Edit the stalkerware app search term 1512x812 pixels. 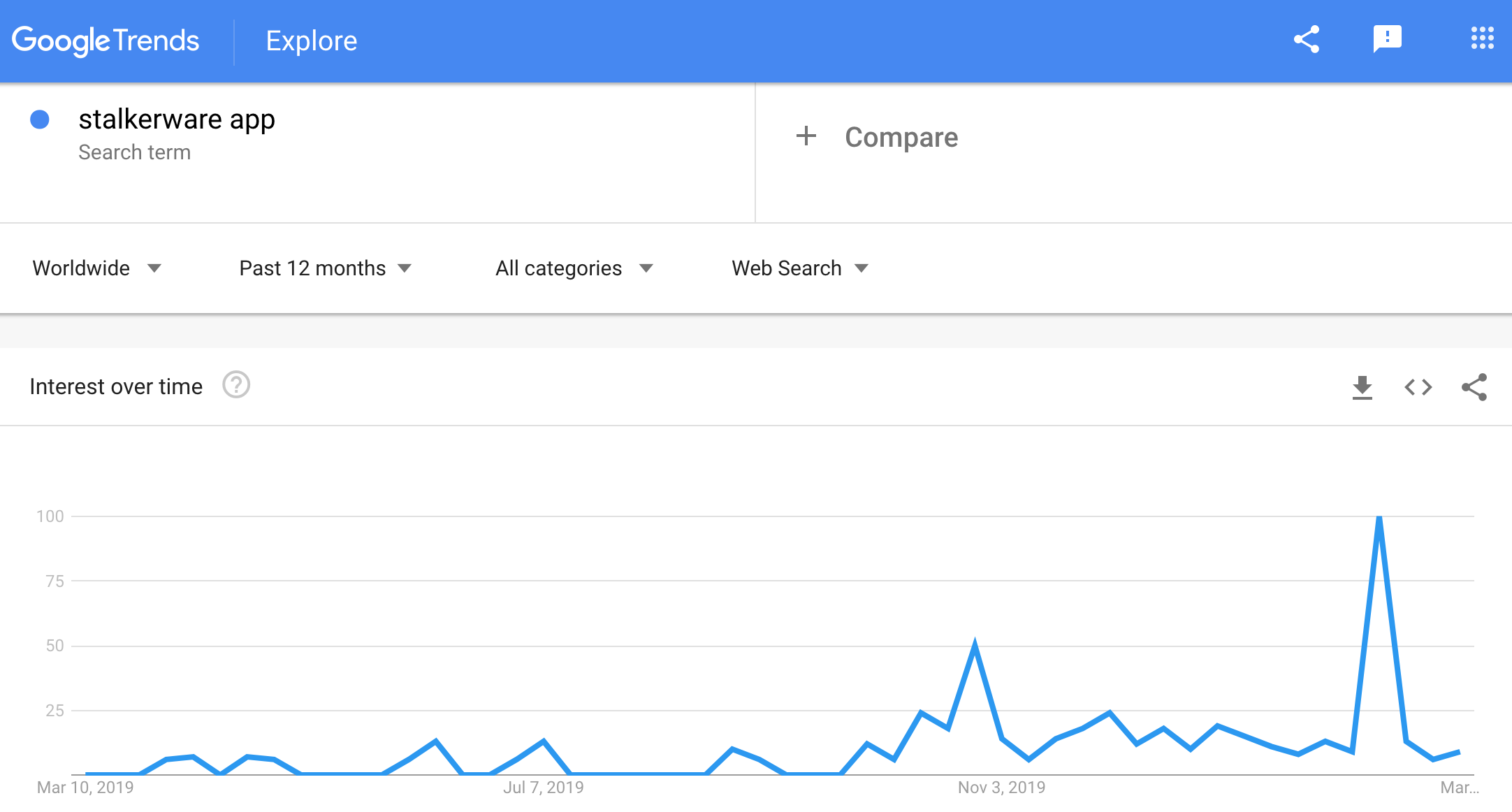[177, 119]
